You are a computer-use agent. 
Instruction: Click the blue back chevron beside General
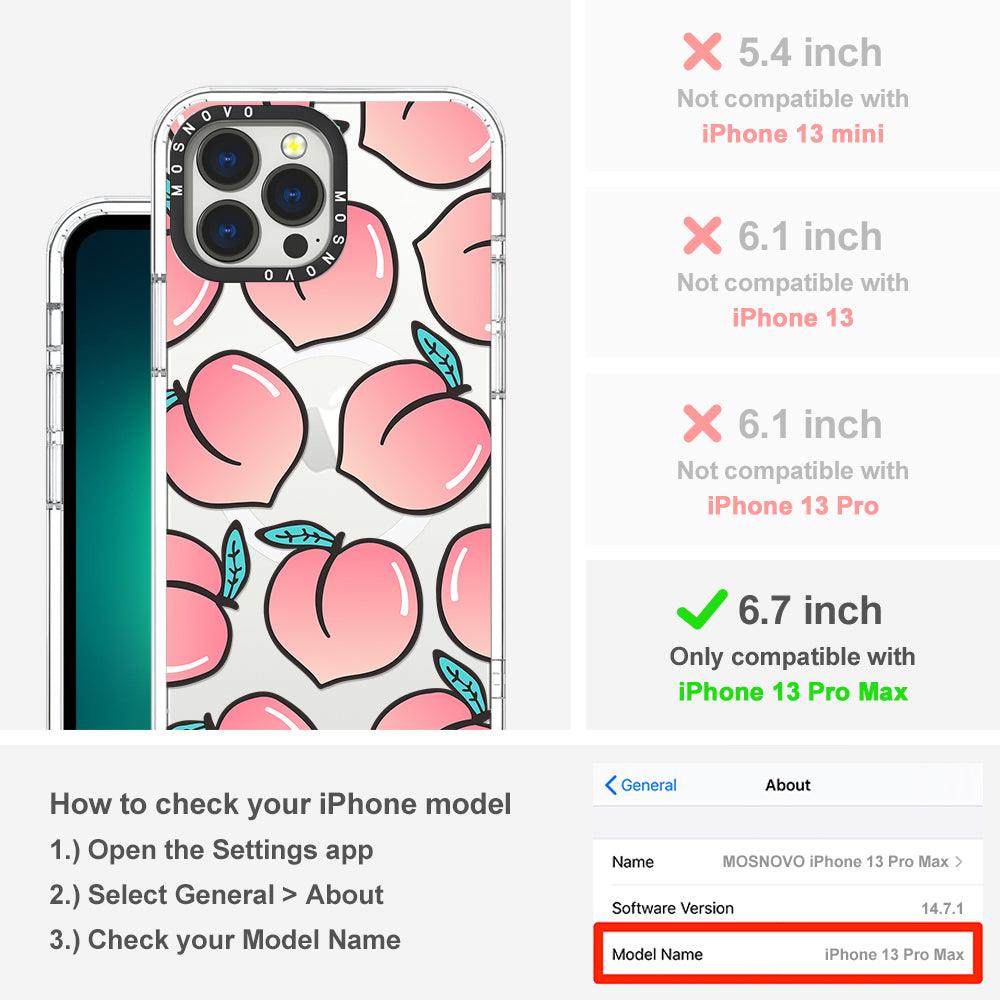point(610,785)
